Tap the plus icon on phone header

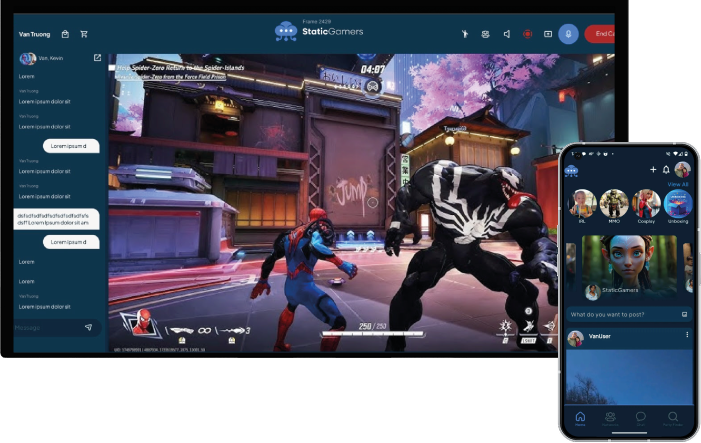[x=653, y=169]
